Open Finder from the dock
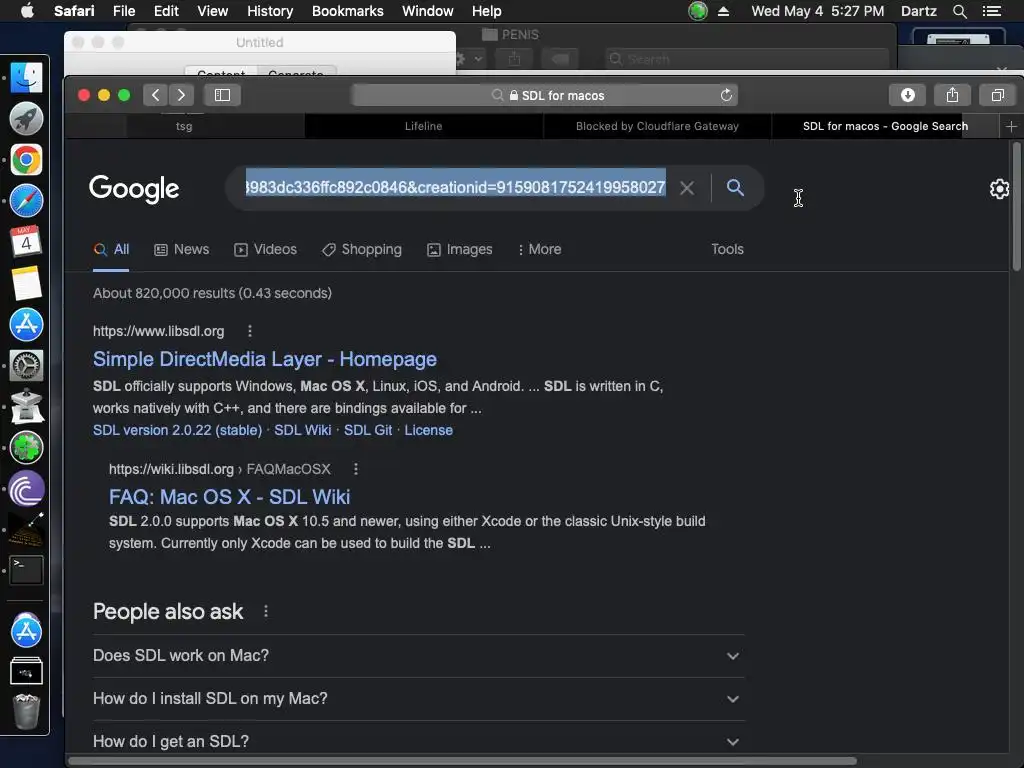The image size is (1024, 768). (x=27, y=78)
